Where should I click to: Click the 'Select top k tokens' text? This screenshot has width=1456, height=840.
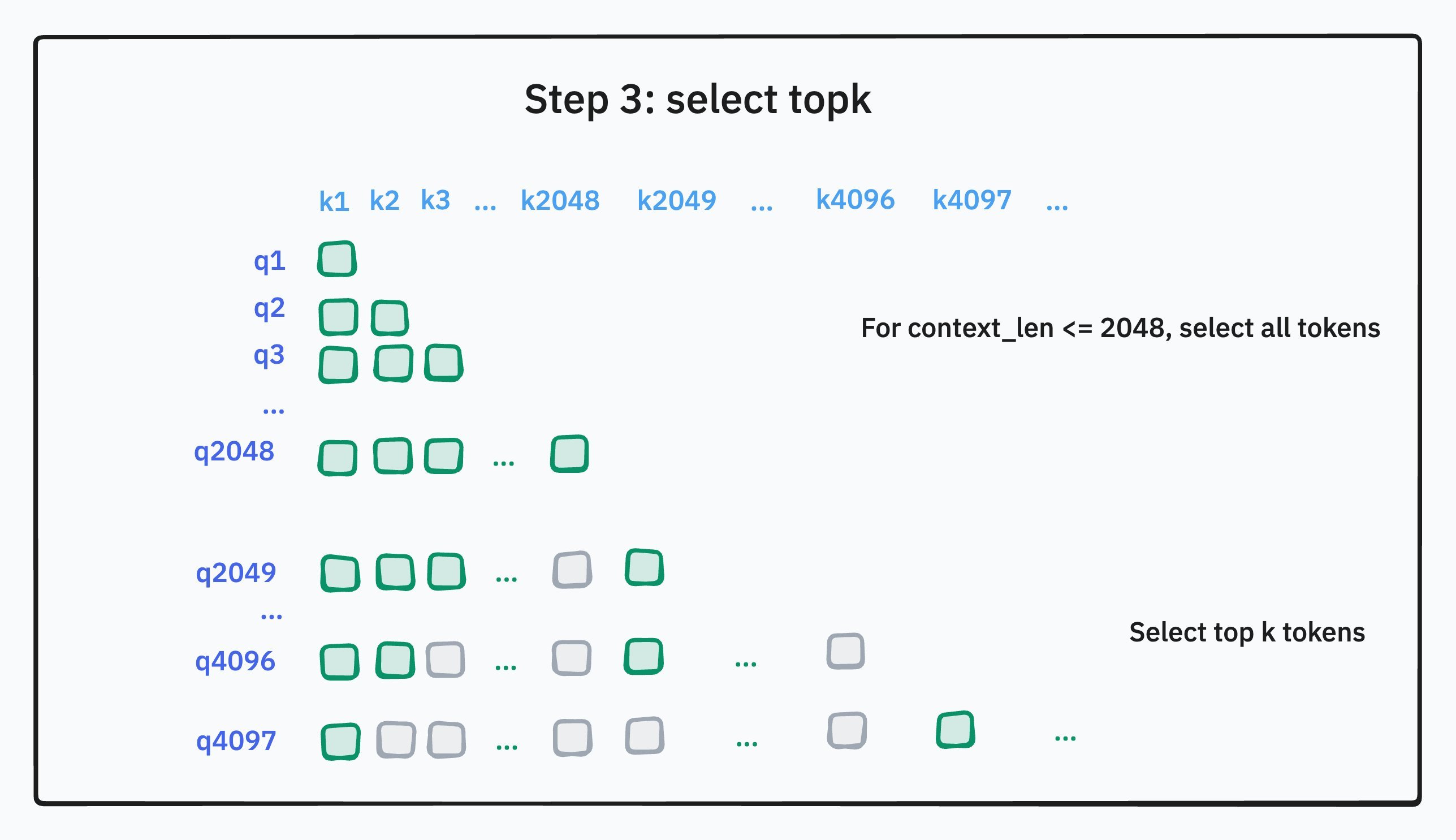coord(1247,632)
